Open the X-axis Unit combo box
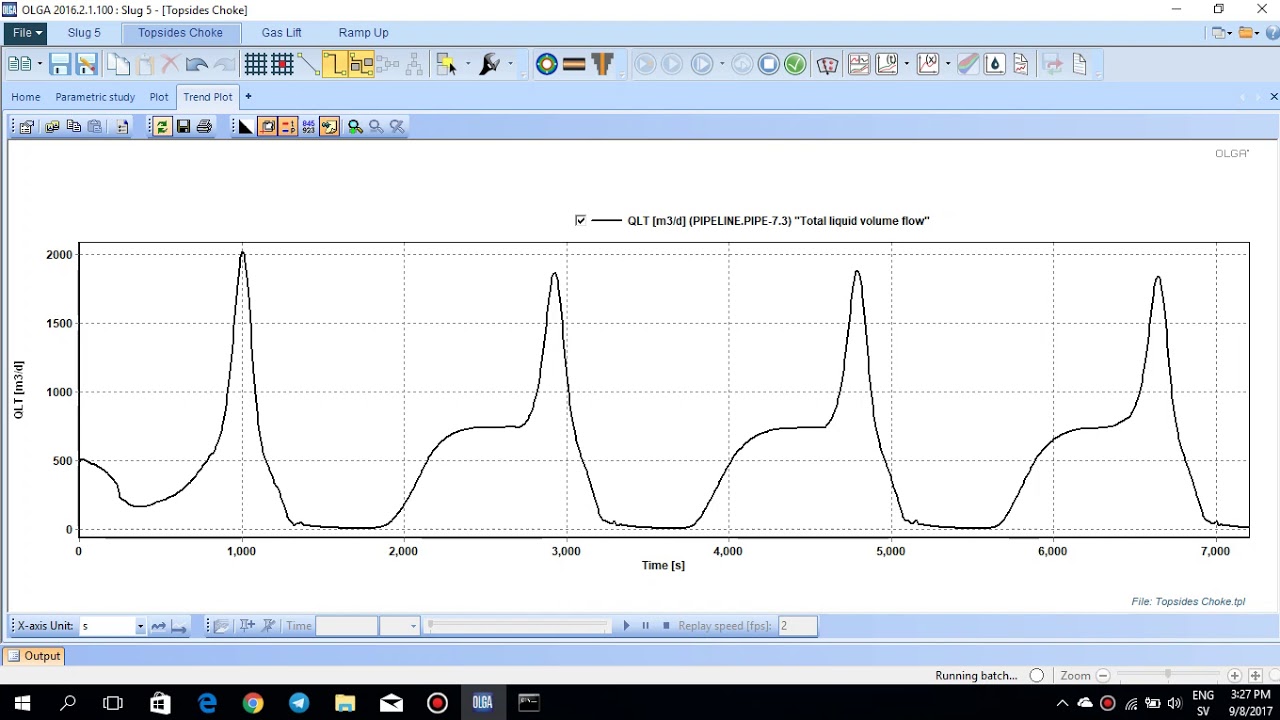Viewport: 1280px width, 720px height. pyautogui.click(x=113, y=626)
